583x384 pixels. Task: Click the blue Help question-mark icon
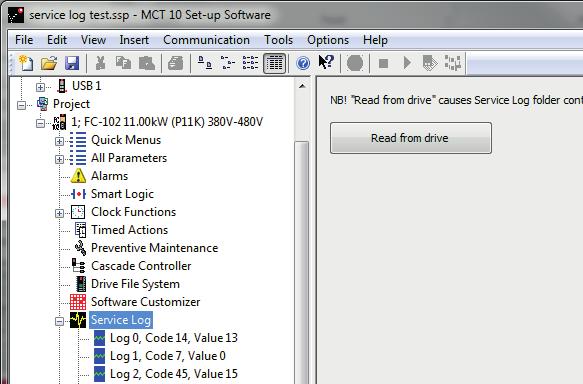click(303, 63)
